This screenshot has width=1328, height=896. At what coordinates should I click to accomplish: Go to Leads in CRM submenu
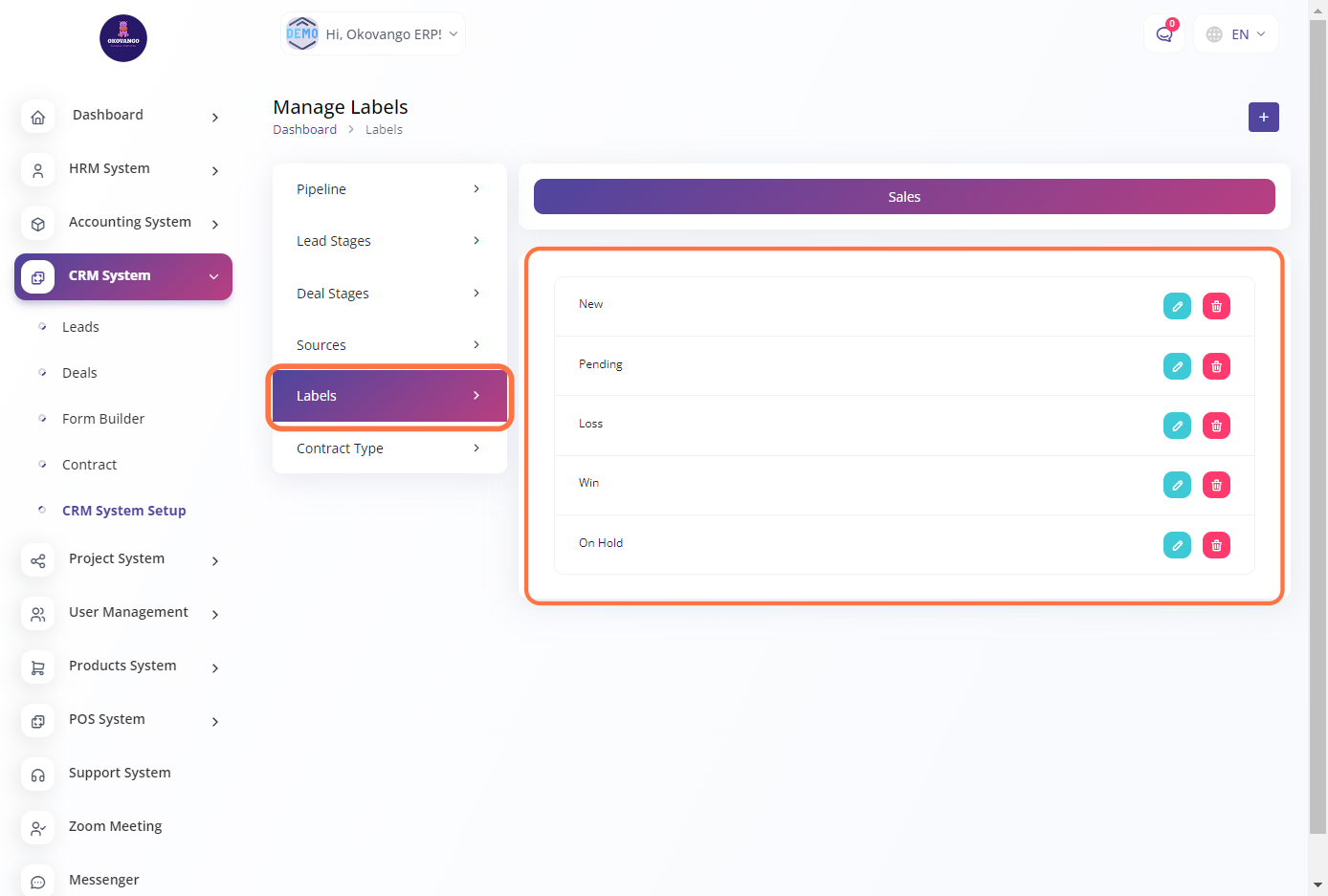[80, 327]
